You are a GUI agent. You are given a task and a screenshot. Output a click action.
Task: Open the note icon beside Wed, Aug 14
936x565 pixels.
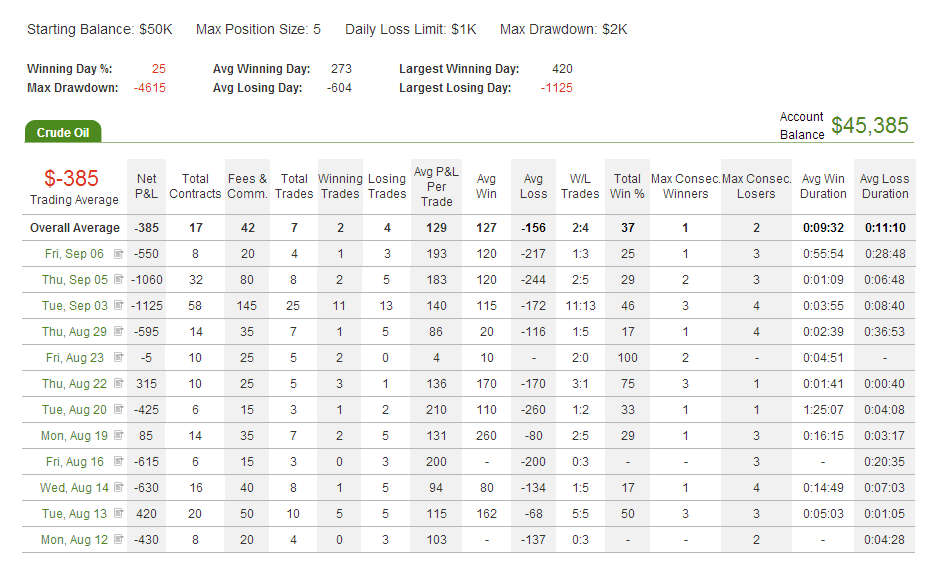pos(118,487)
